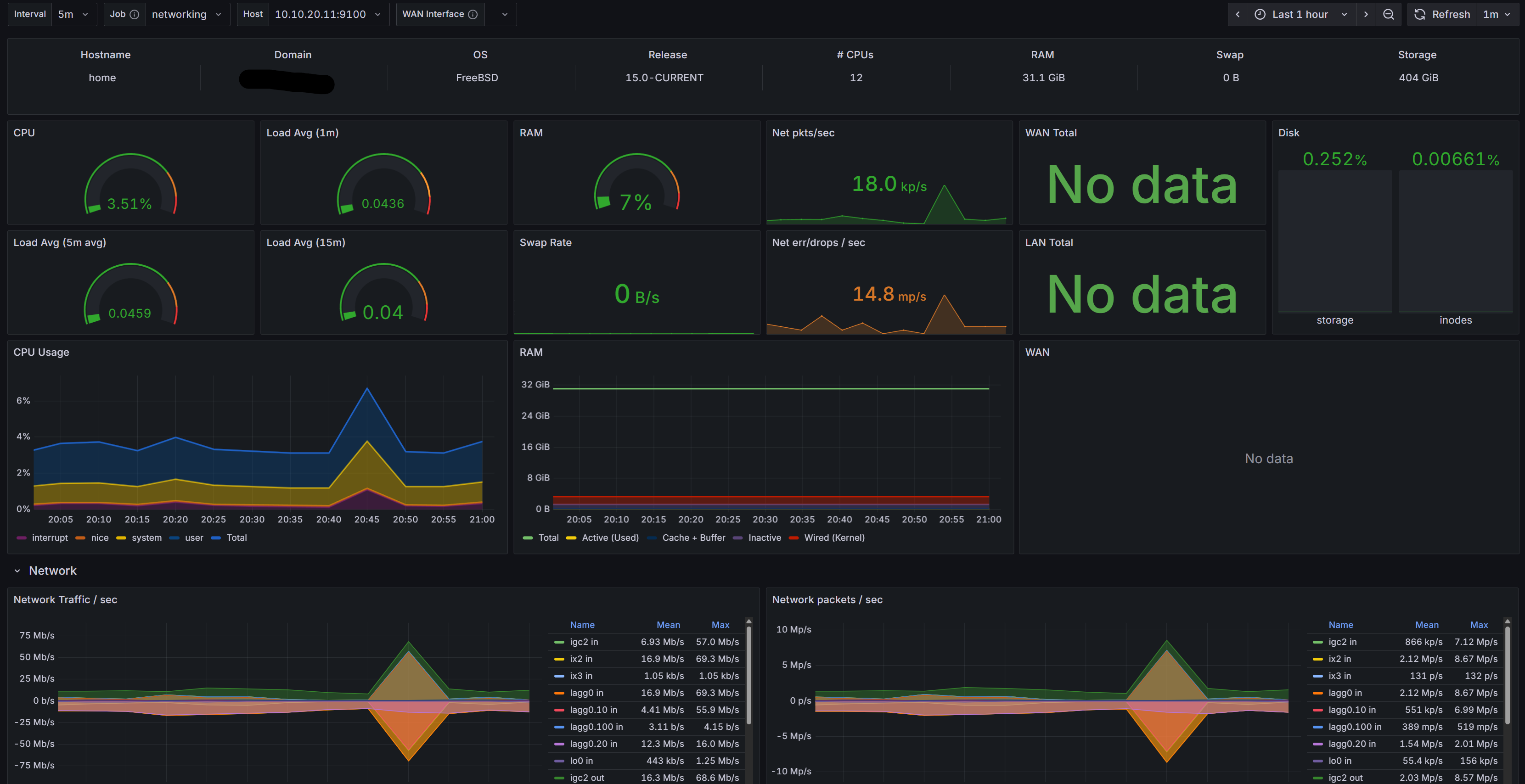Toggle igc2 in series in Network Traffic legend
The image size is (1525, 784).
583,641
